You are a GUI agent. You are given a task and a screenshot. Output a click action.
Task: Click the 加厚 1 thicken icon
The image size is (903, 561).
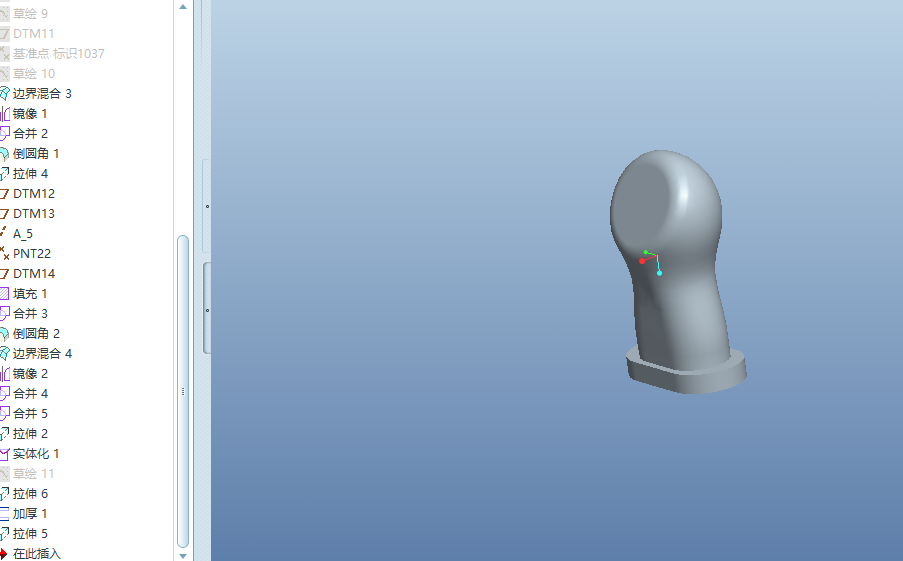pyautogui.click(x=5, y=514)
